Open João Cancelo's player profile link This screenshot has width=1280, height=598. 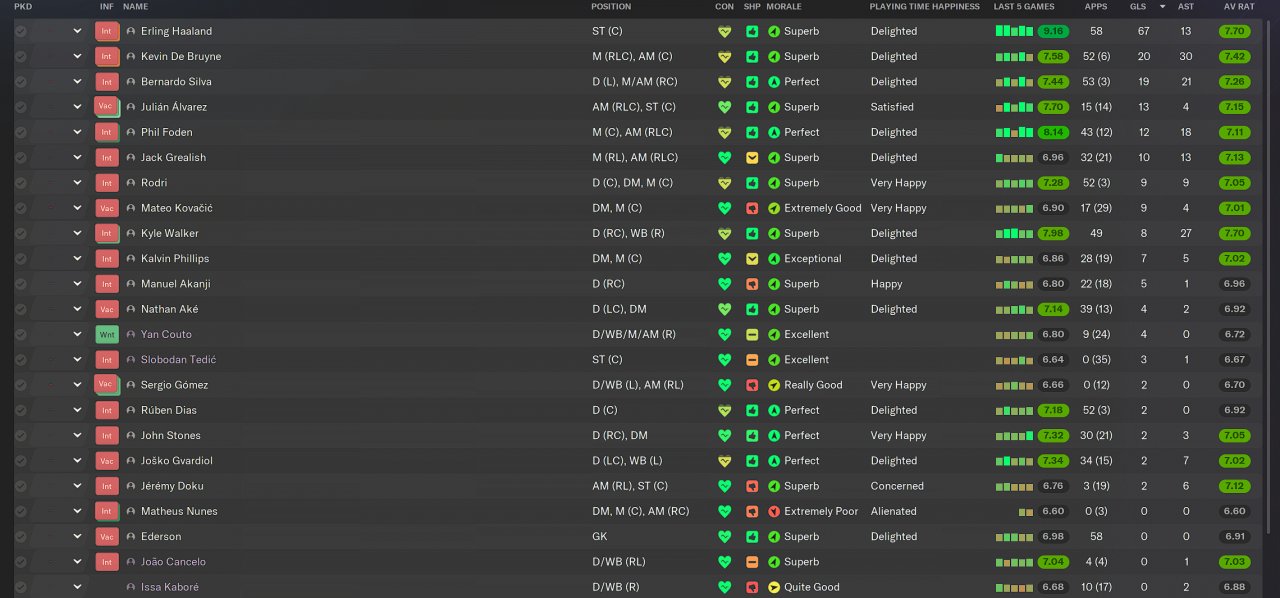[x=173, y=562]
